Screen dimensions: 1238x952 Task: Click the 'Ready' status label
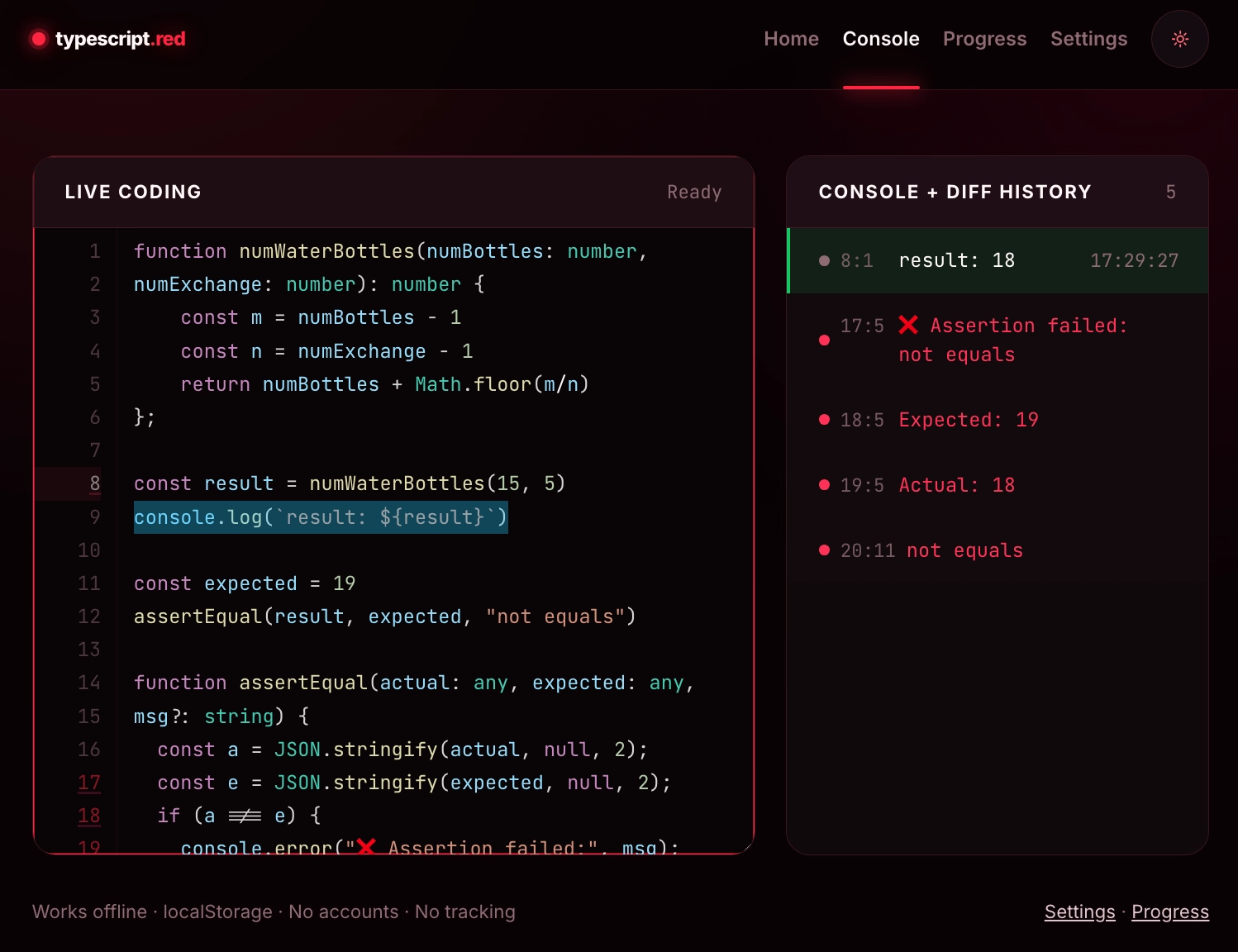pos(694,192)
